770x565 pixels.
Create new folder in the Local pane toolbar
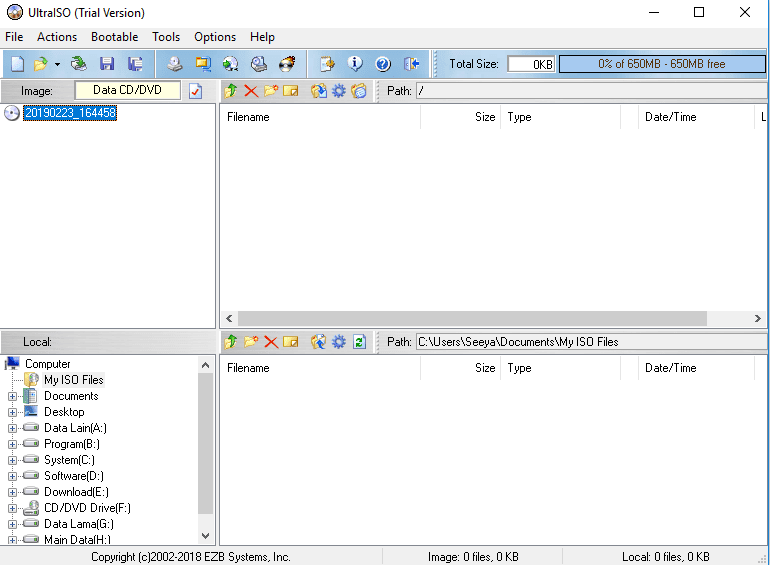click(x=251, y=342)
